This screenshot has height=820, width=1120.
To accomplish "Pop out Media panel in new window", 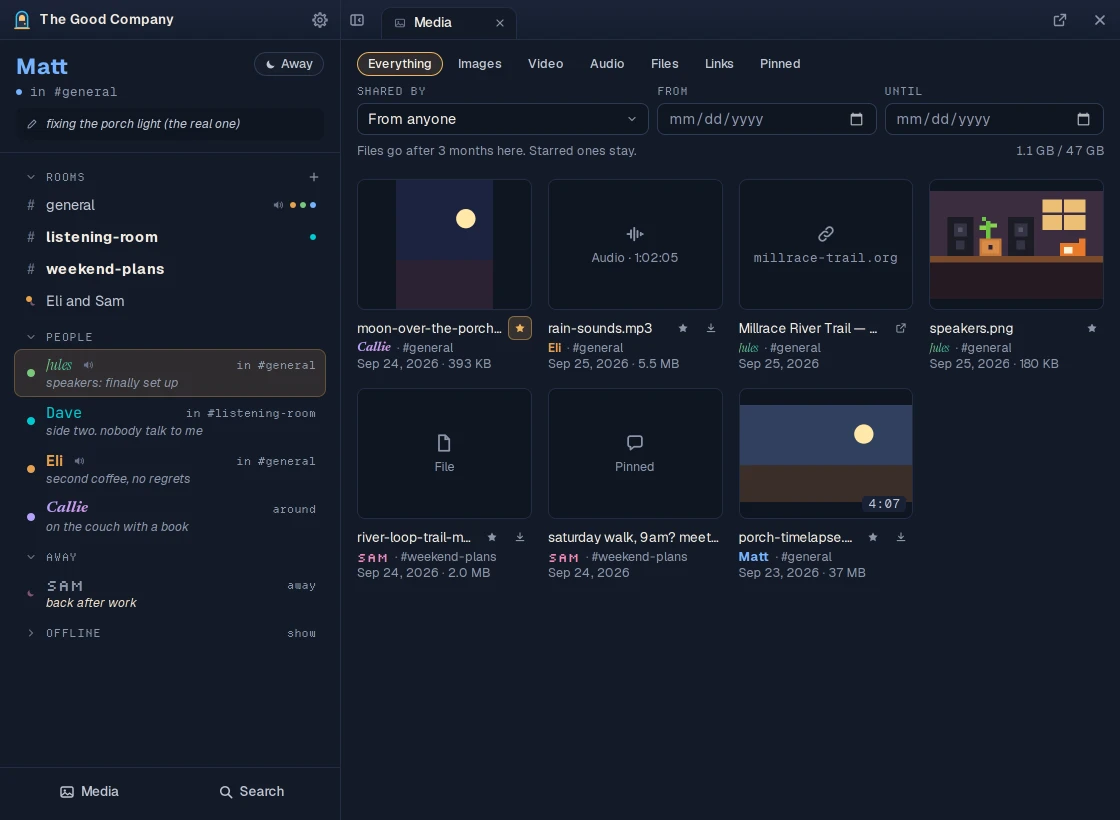I will [x=1060, y=20].
